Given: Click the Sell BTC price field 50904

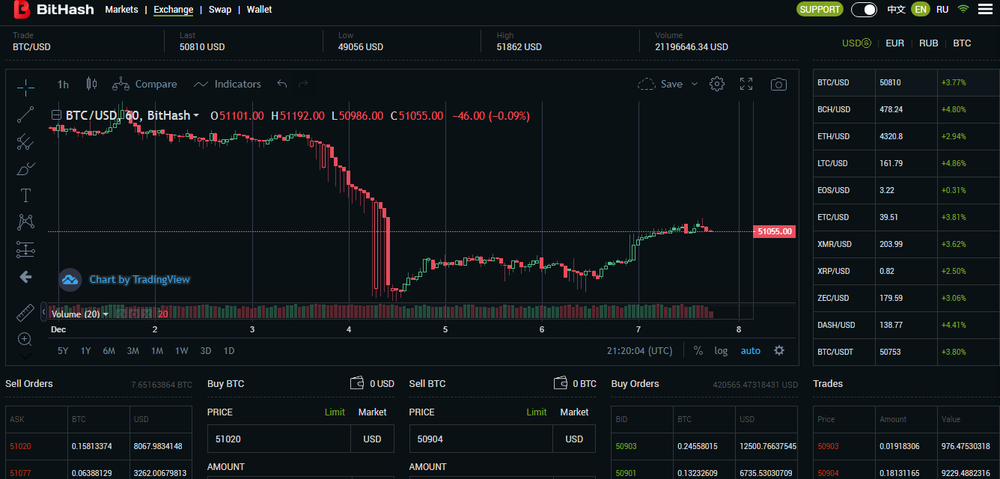Looking at the screenshot, I should 481,439.
